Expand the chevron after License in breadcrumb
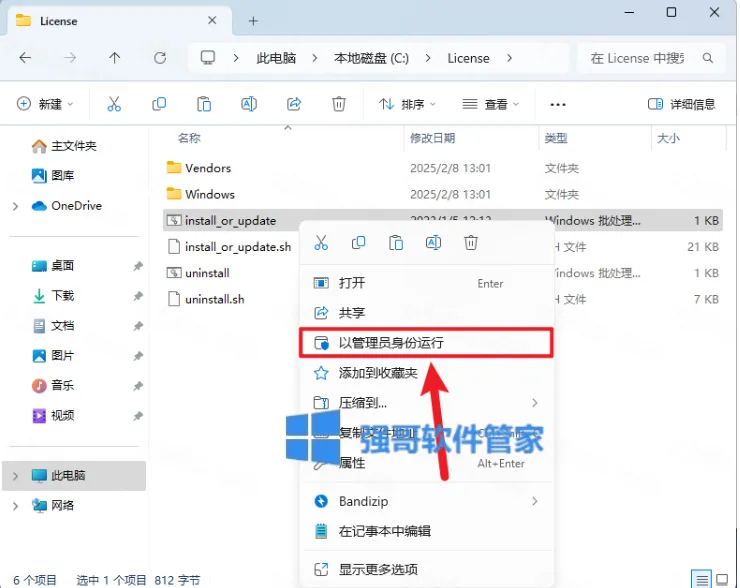The width and height of the screenshot is (740, 588). [509, 58]
